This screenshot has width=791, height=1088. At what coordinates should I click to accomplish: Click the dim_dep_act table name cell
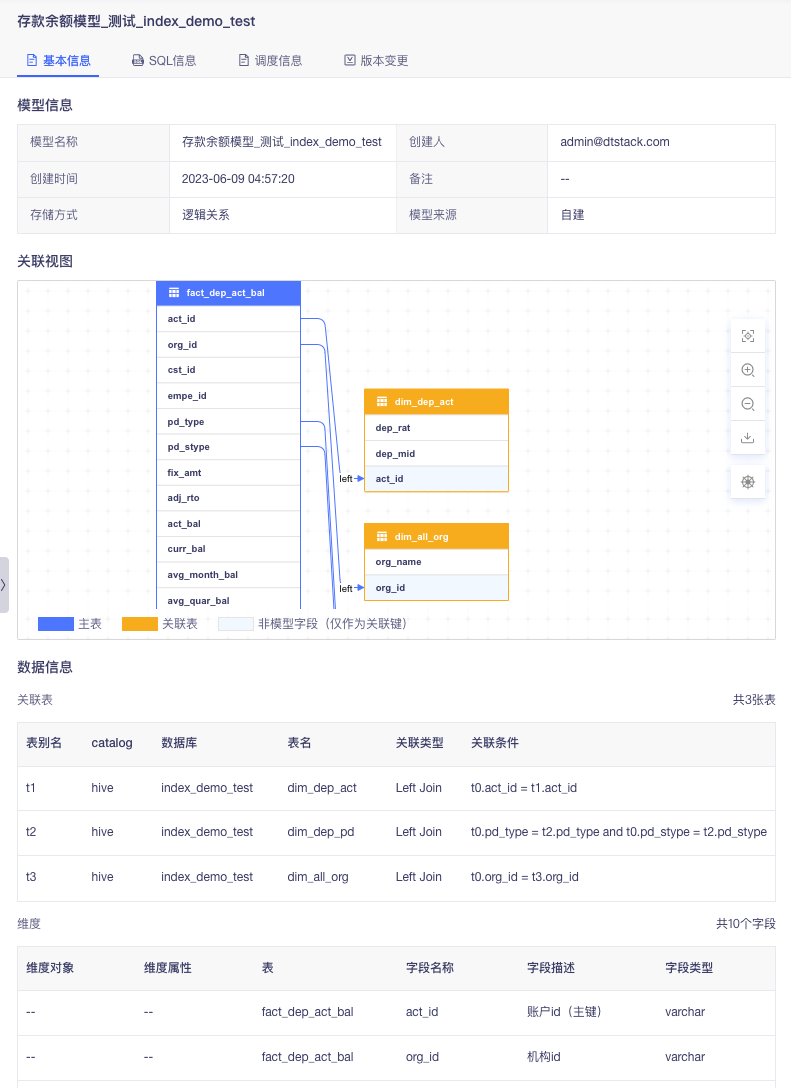coord(322,788)
